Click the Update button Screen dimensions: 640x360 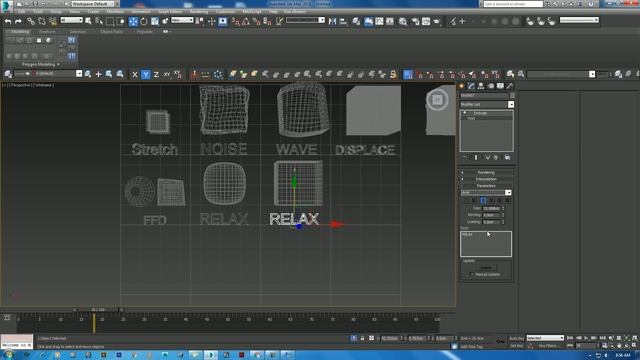pos(486,267)
